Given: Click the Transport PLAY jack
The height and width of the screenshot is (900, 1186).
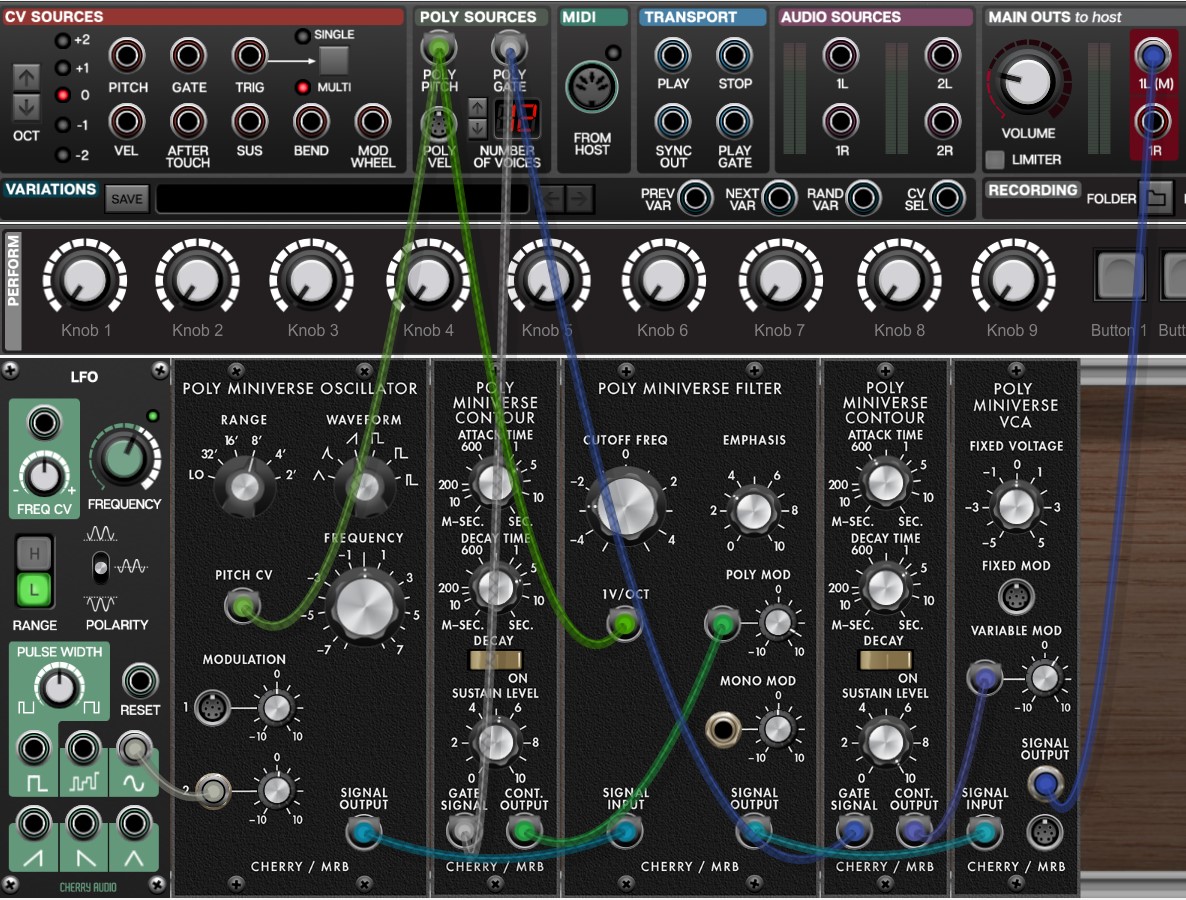Looking at the screenshot, I should (672, 55).
